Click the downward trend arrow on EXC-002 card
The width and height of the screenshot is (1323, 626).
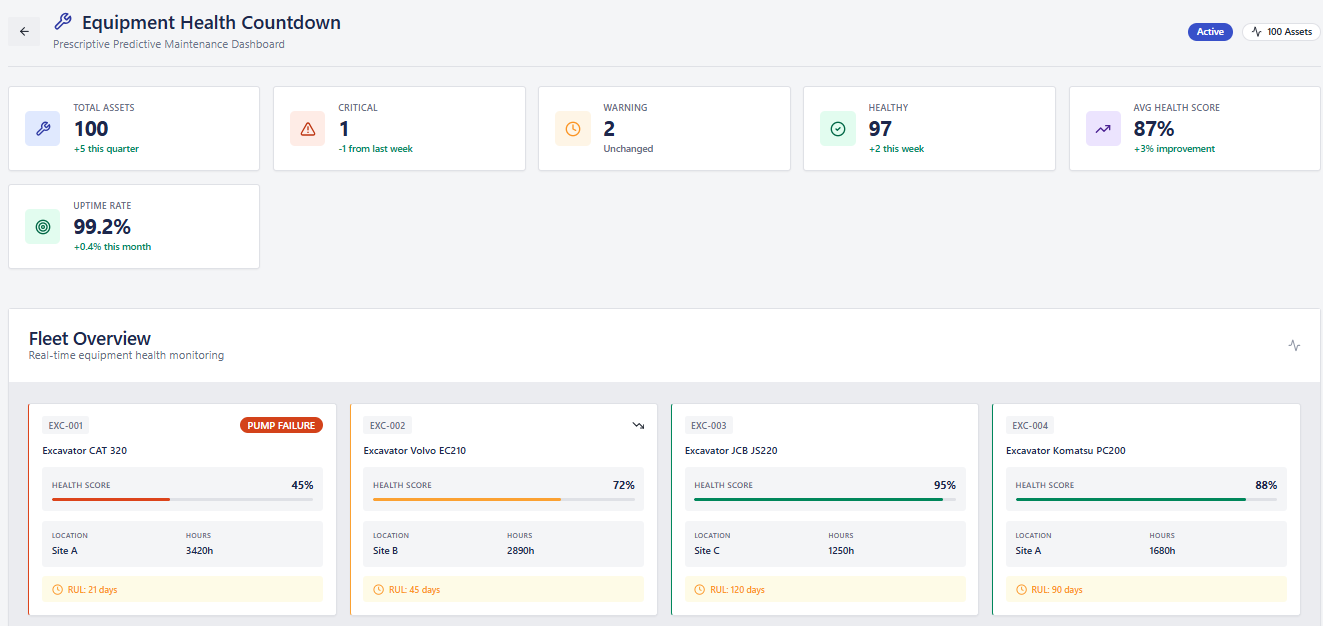coord(638,425)
